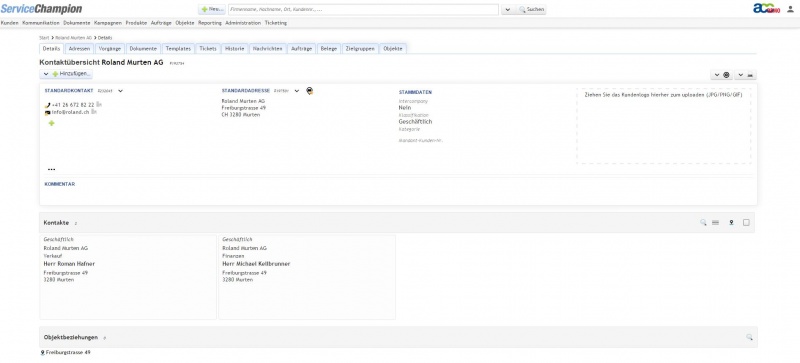Click the info@roland.ch email address
The image size is (800, 363).
(x=70, y=112)
